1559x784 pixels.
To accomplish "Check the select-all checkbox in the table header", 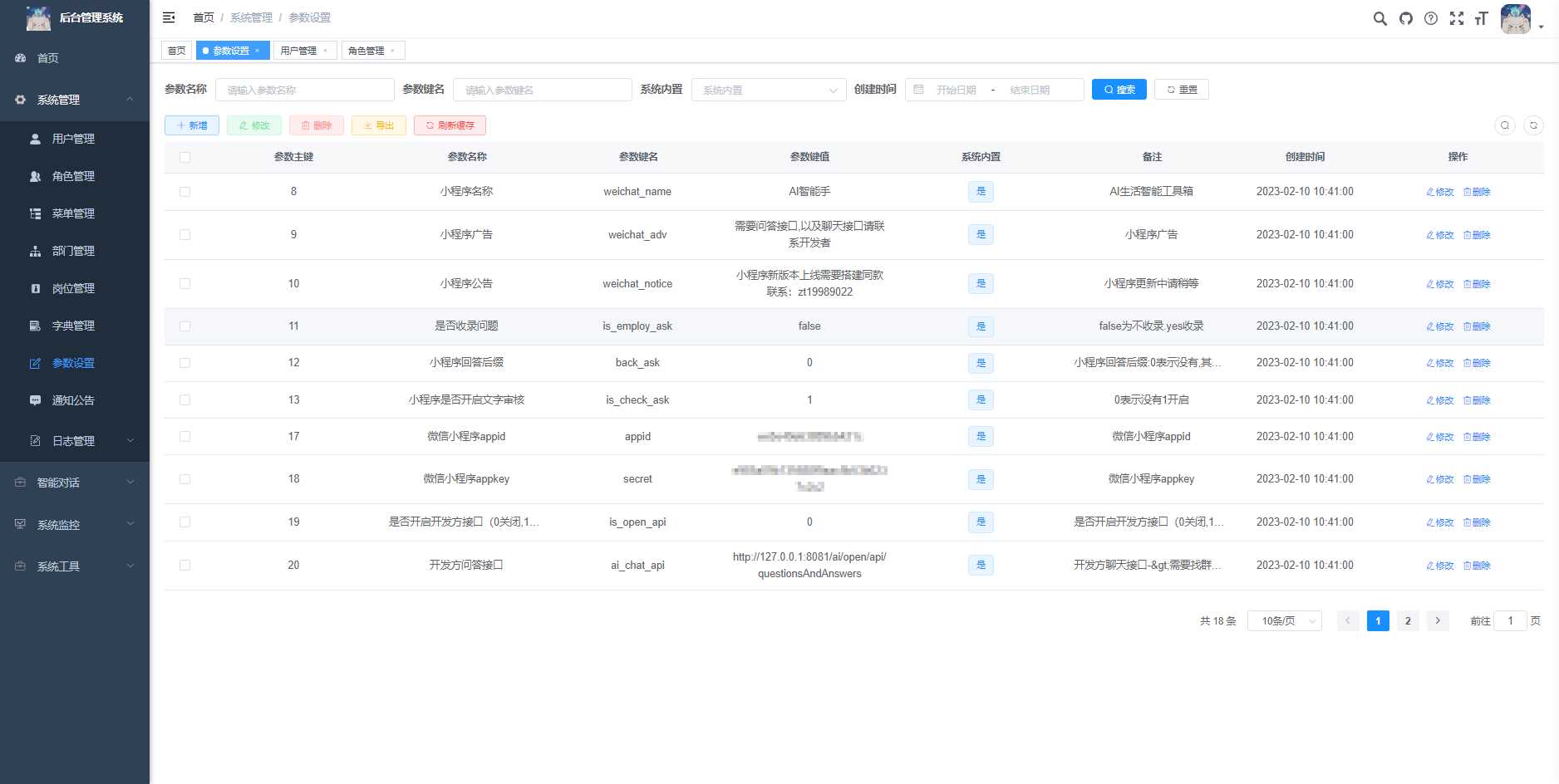I will pyautogui.click(x=184, y=156).
